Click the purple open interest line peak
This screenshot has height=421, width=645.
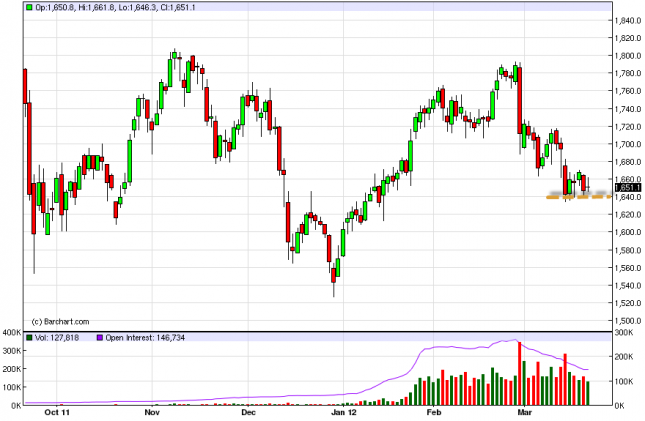pyautogui.click(x=515, y=340)
